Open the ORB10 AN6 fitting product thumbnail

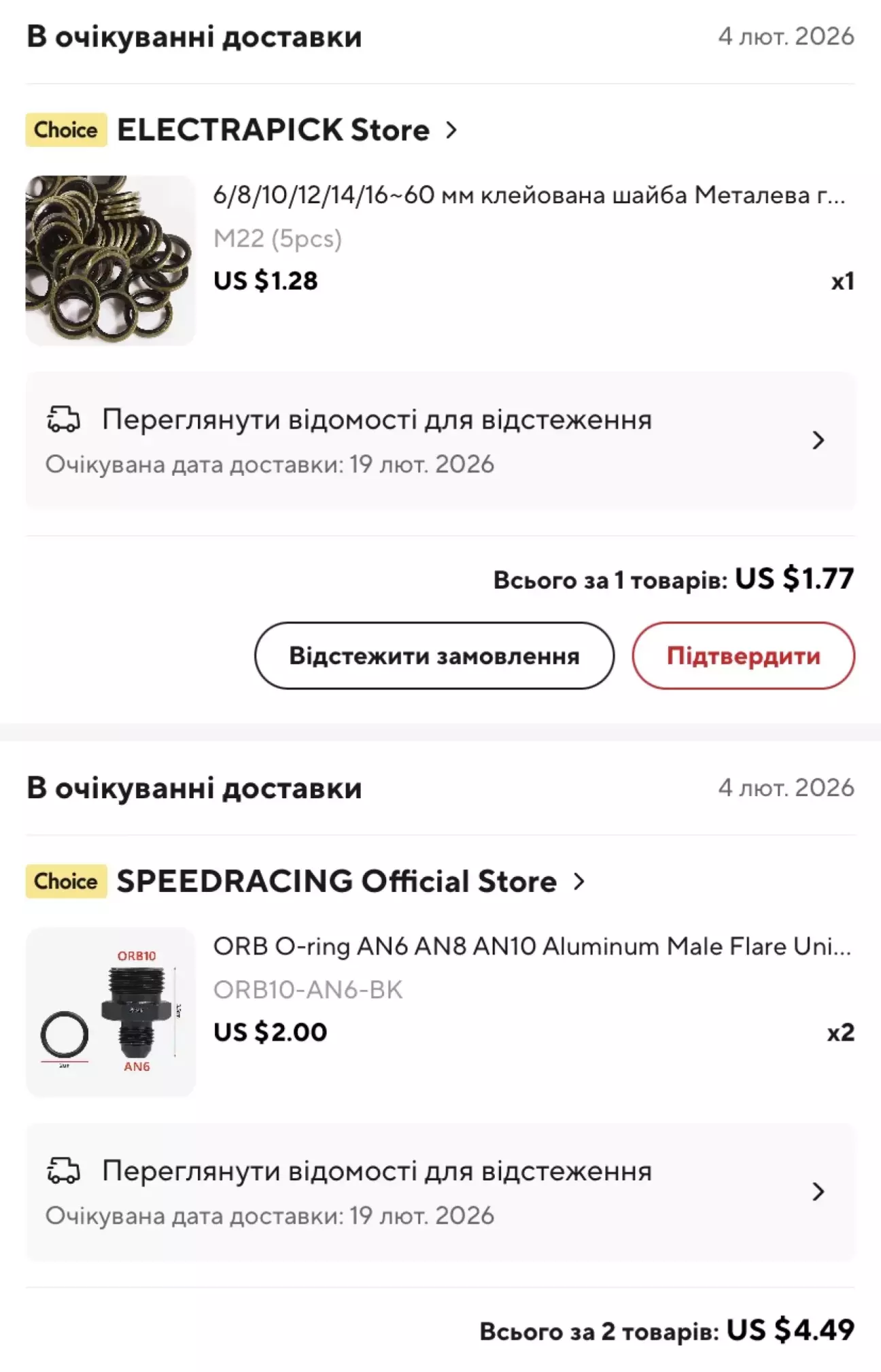(110, 1012)
